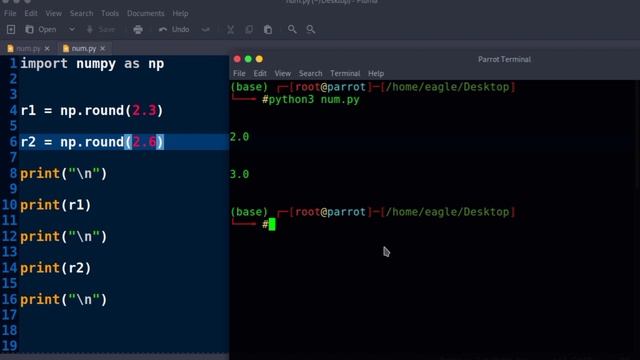Click the print("\n") on line 12
Viewport: 640px width, 360px height.
tap(64, 237)
